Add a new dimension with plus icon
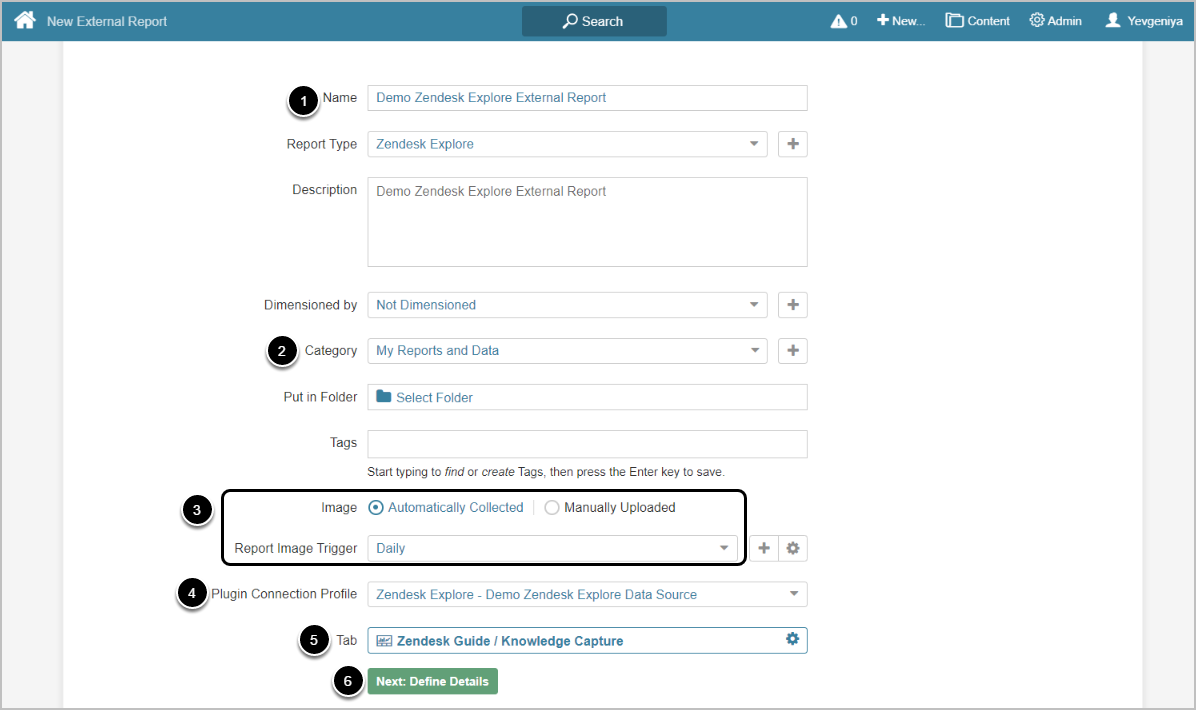 [793, 305]
